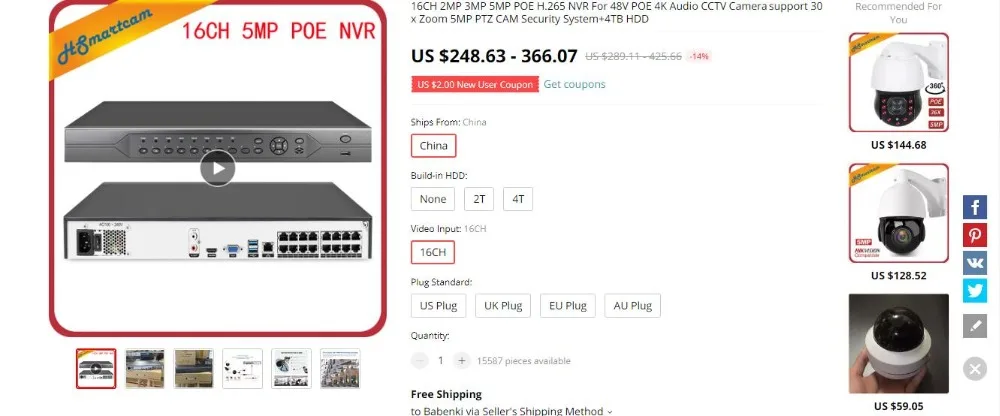
Task: Choose the AU Plug option
Action: pyautogui.click(x=633, y=306)
